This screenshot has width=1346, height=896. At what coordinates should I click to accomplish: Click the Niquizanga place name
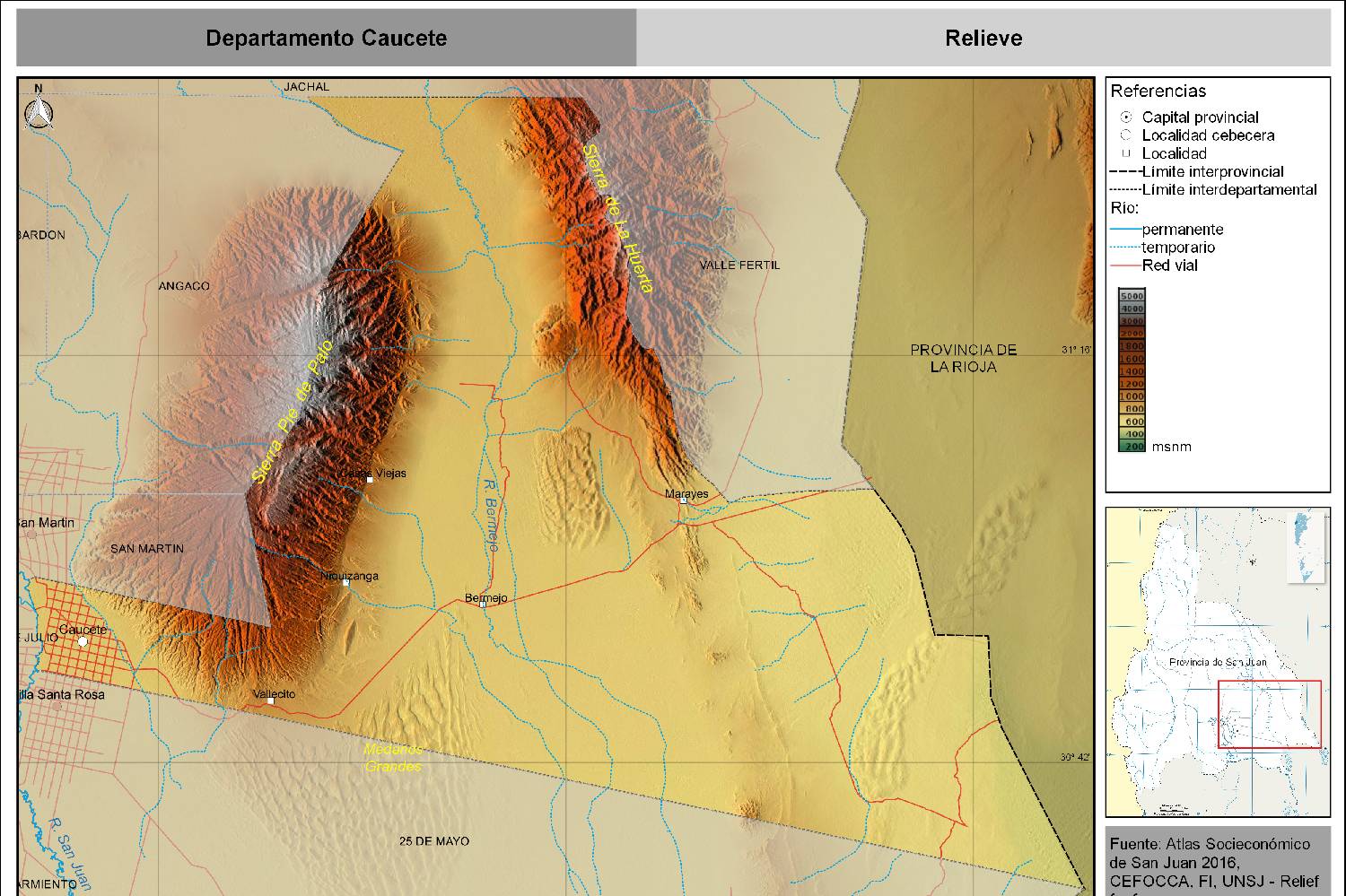tap(350, 576)
